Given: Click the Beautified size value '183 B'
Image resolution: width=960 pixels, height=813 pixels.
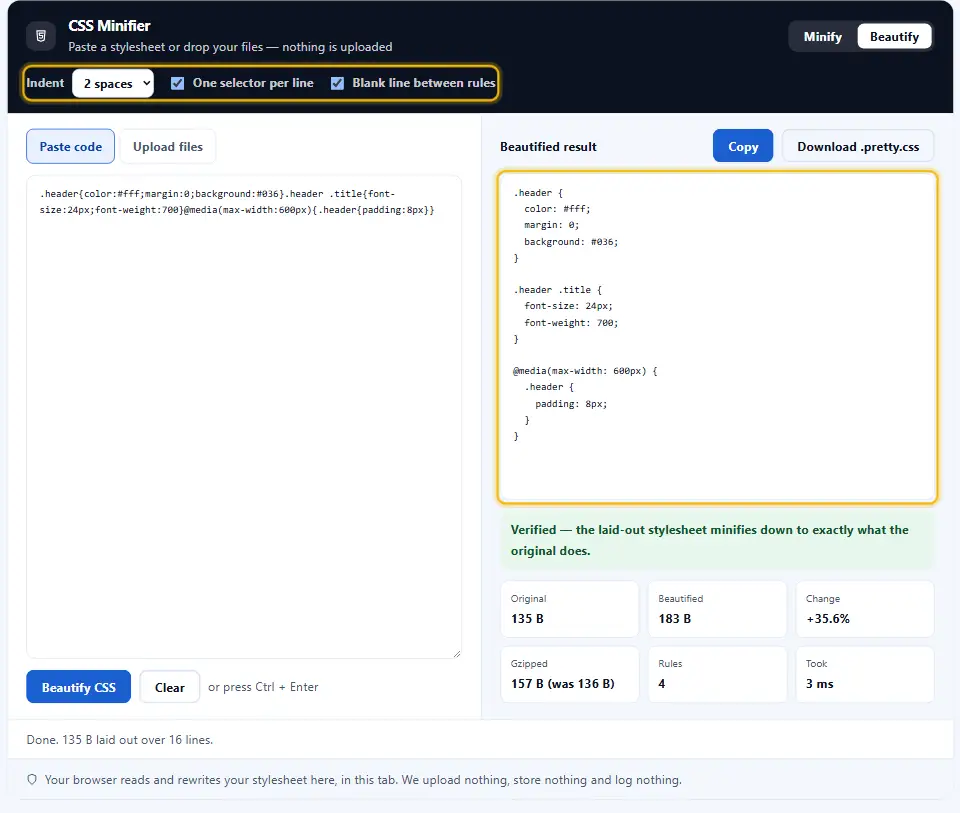Looking at the screenshot, I should tap(675, 619).
